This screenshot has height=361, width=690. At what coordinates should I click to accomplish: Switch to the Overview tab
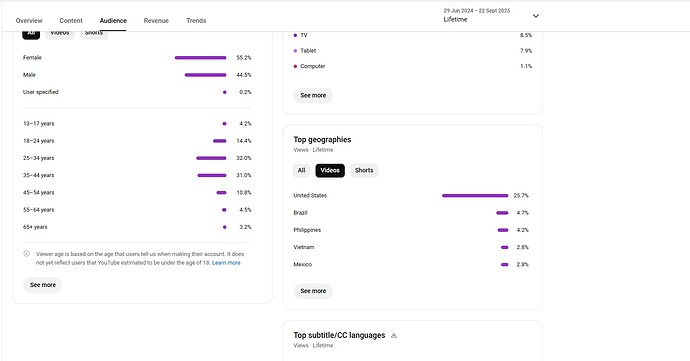pos(29,21)
